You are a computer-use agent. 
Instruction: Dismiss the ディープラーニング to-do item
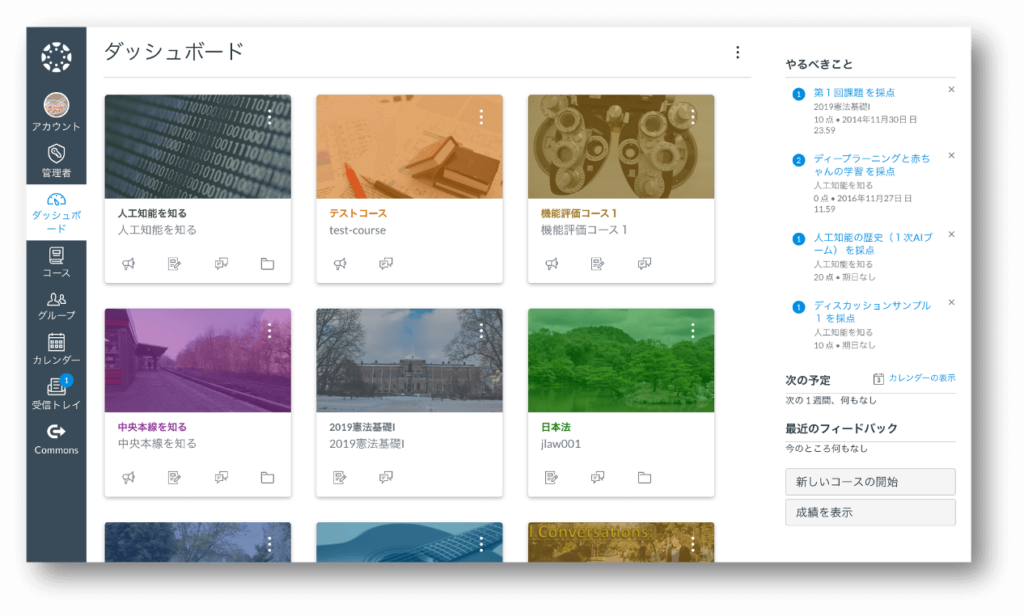coord(952,155)
